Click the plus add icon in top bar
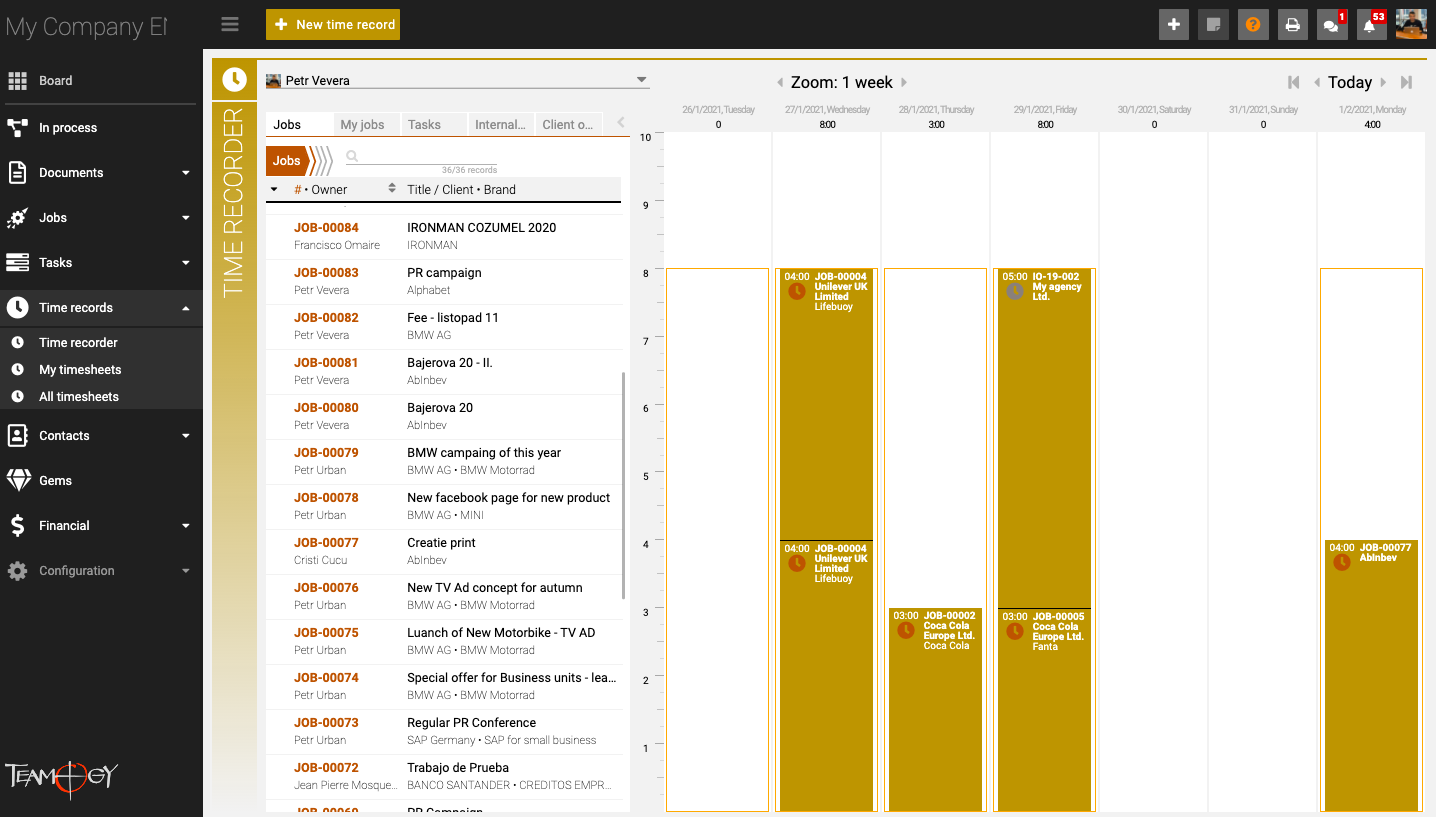1436x817 pixels. (x=1174, y=25)
